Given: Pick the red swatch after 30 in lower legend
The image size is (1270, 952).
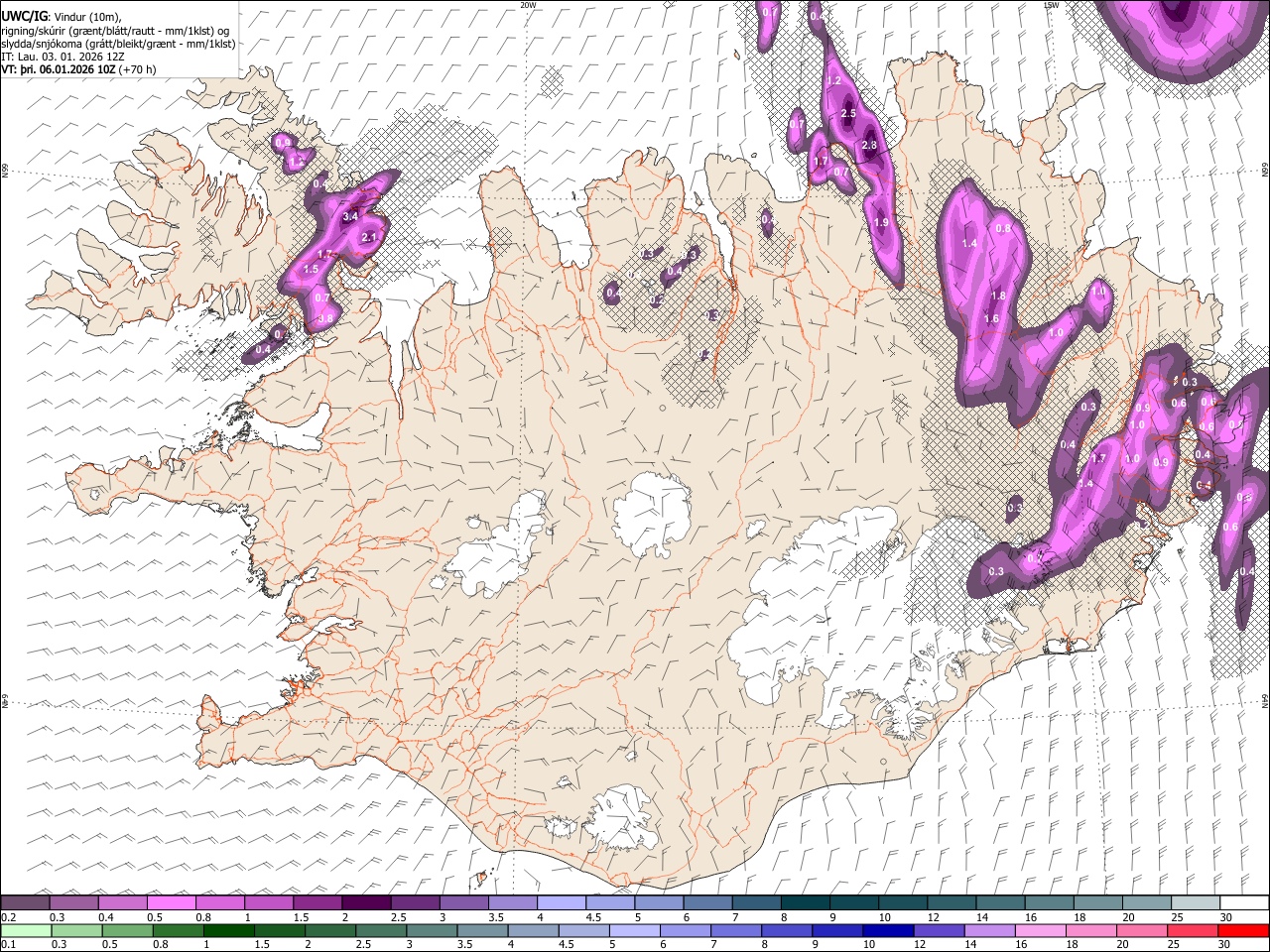Looking at the screenshot, I should point(1244,930).
